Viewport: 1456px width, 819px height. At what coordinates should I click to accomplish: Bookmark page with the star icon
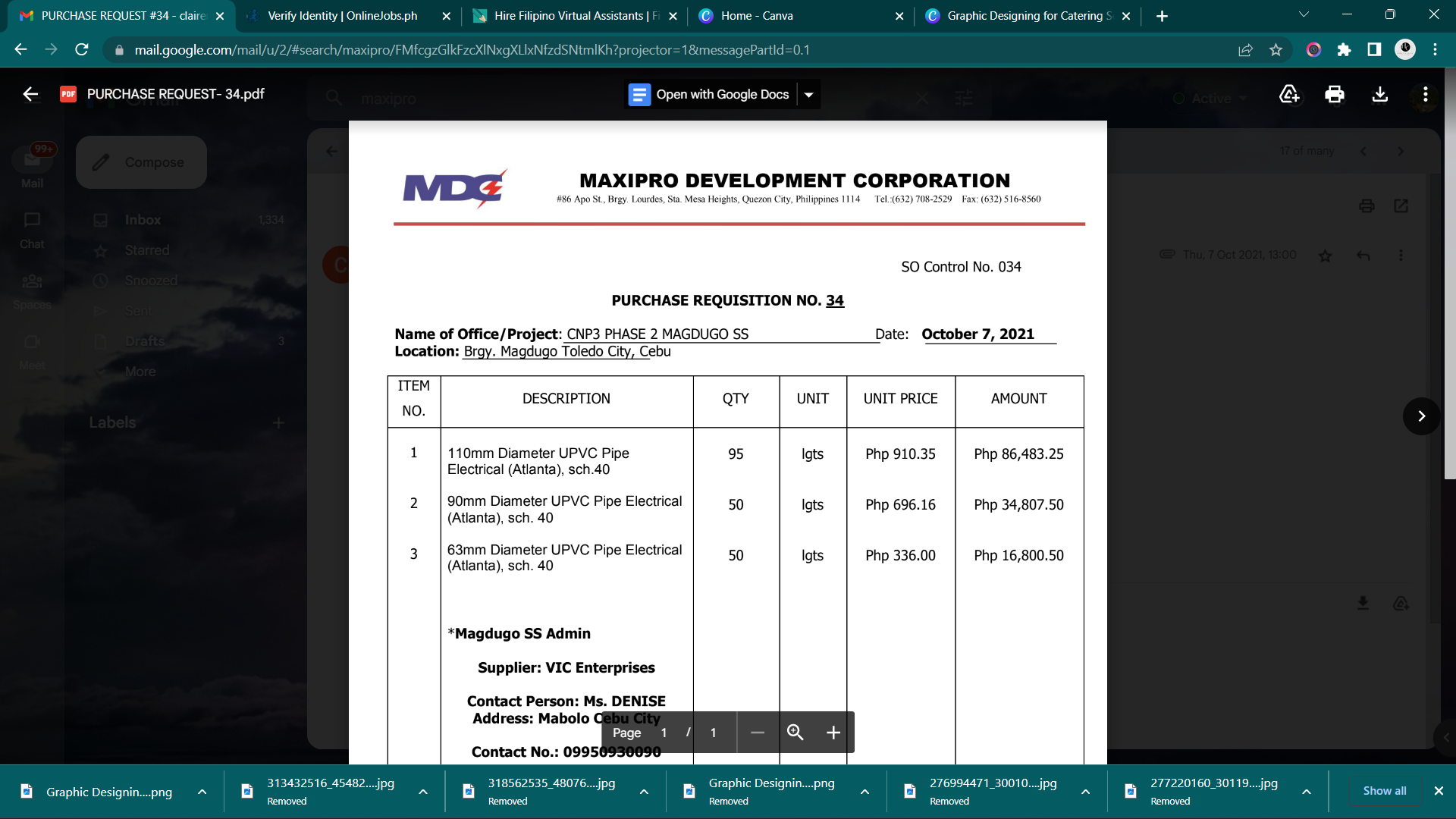click(x=1276, y=50)
